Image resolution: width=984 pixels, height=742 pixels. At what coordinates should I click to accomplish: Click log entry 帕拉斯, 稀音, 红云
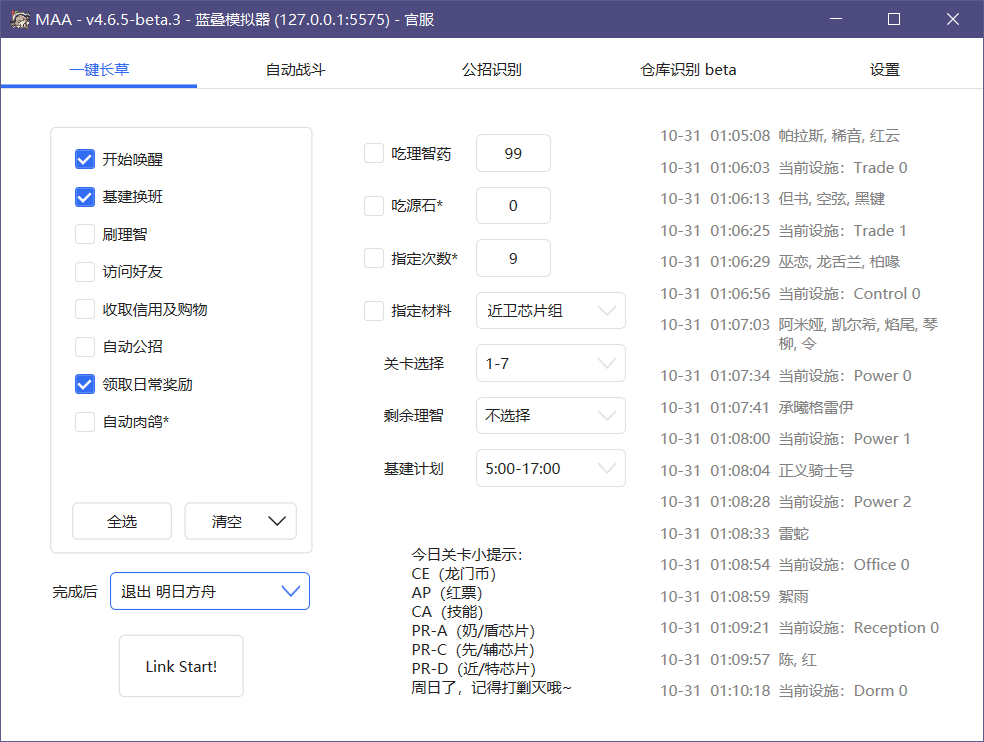click(x=840, y=136)
